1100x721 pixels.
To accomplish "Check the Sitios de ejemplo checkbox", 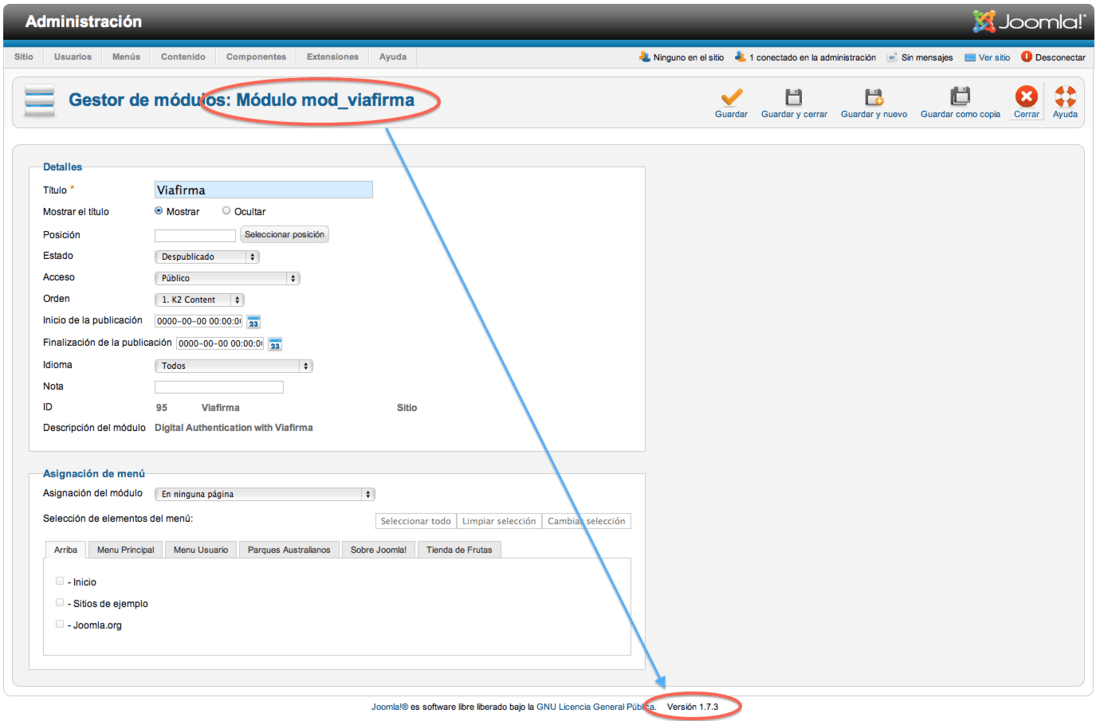I will point(60,603).
